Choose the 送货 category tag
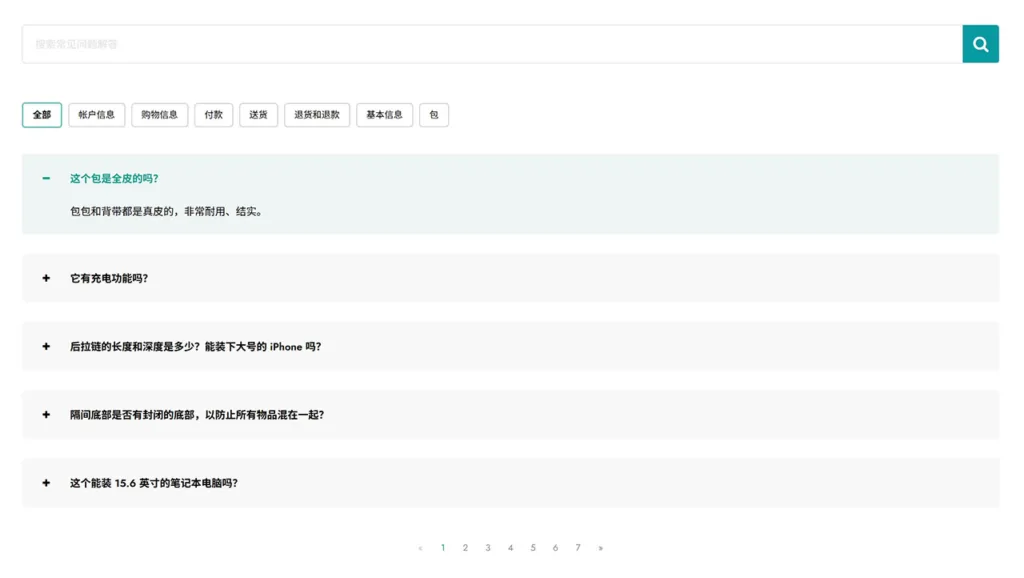Image resolution: width=1024 pixels, height=578 pixels. tap(258, 115)
